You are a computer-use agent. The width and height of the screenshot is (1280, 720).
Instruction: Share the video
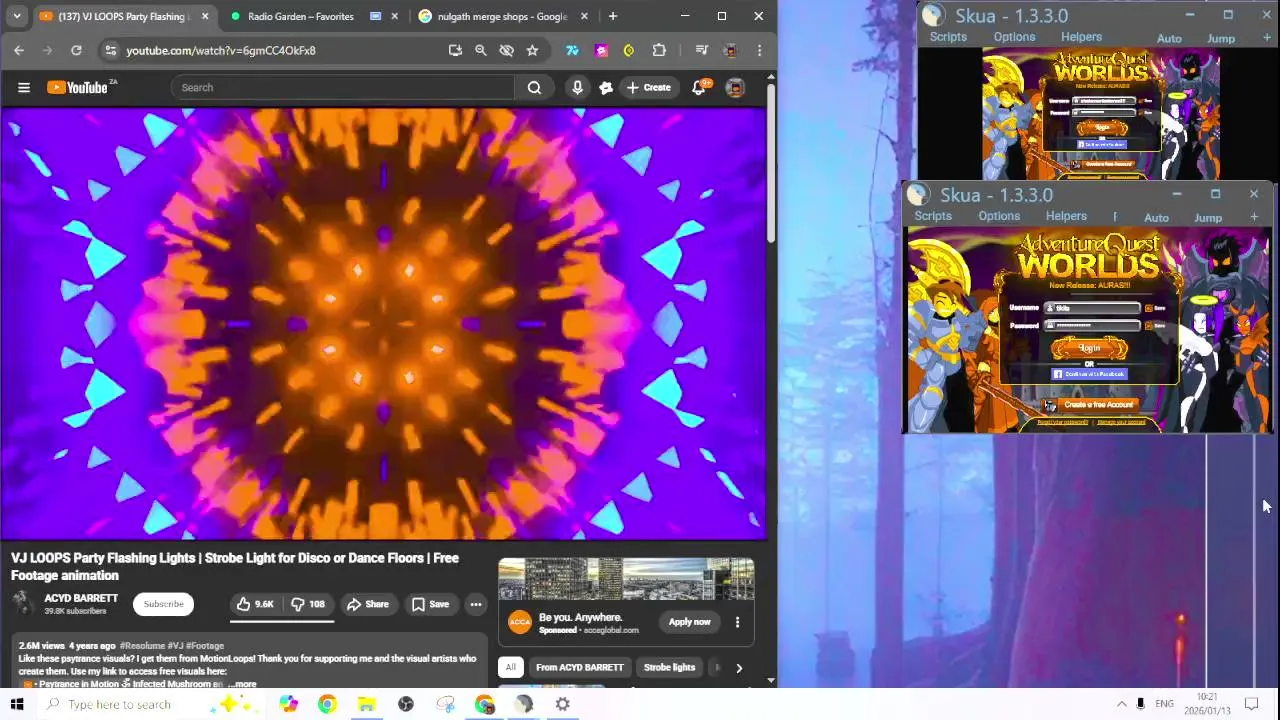[x=368, y=604]
